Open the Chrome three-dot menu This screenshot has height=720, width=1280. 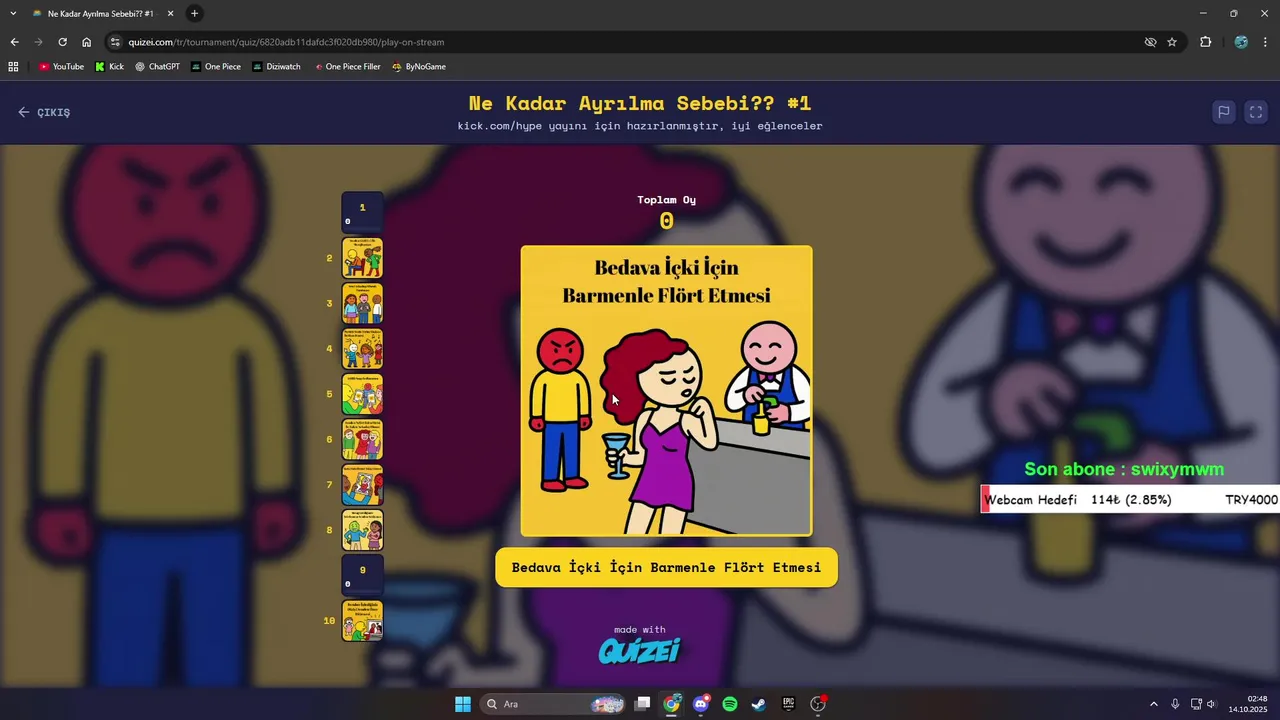point(1266,42)
